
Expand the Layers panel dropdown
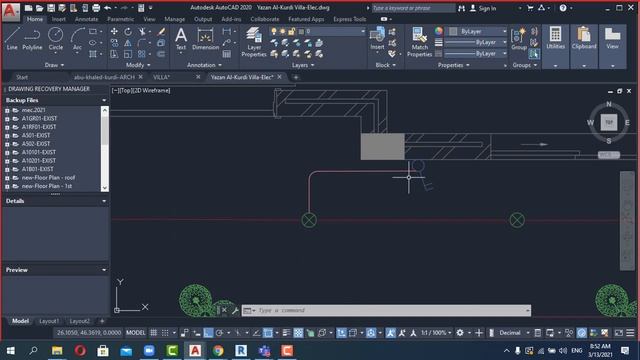303,65
